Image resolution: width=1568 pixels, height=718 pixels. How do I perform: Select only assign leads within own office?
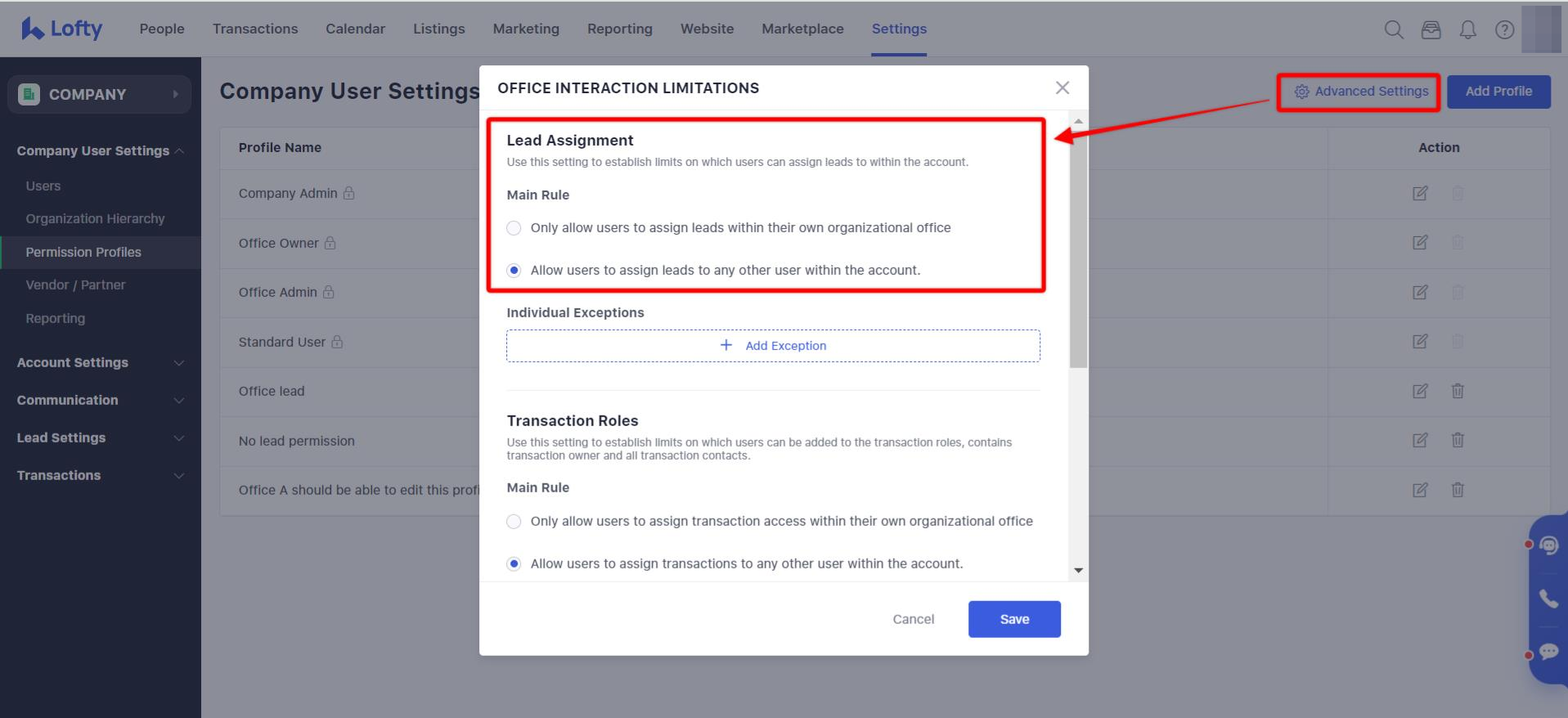coord(514,228)
